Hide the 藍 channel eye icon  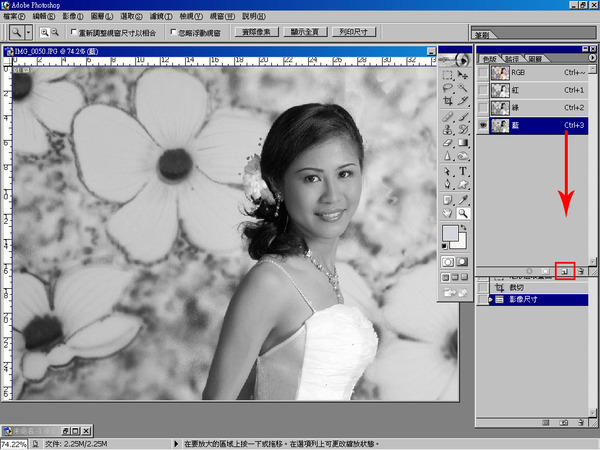[x=484, y=126]
